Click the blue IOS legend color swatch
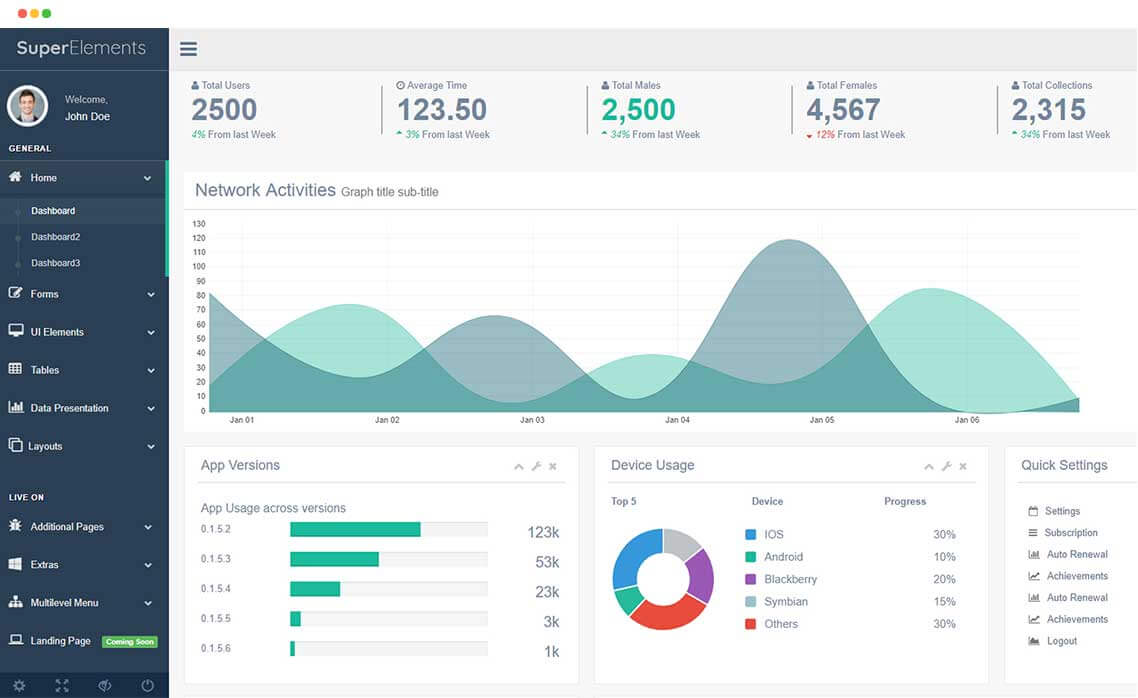This screenshot has width=1138, height=698. 751,535
